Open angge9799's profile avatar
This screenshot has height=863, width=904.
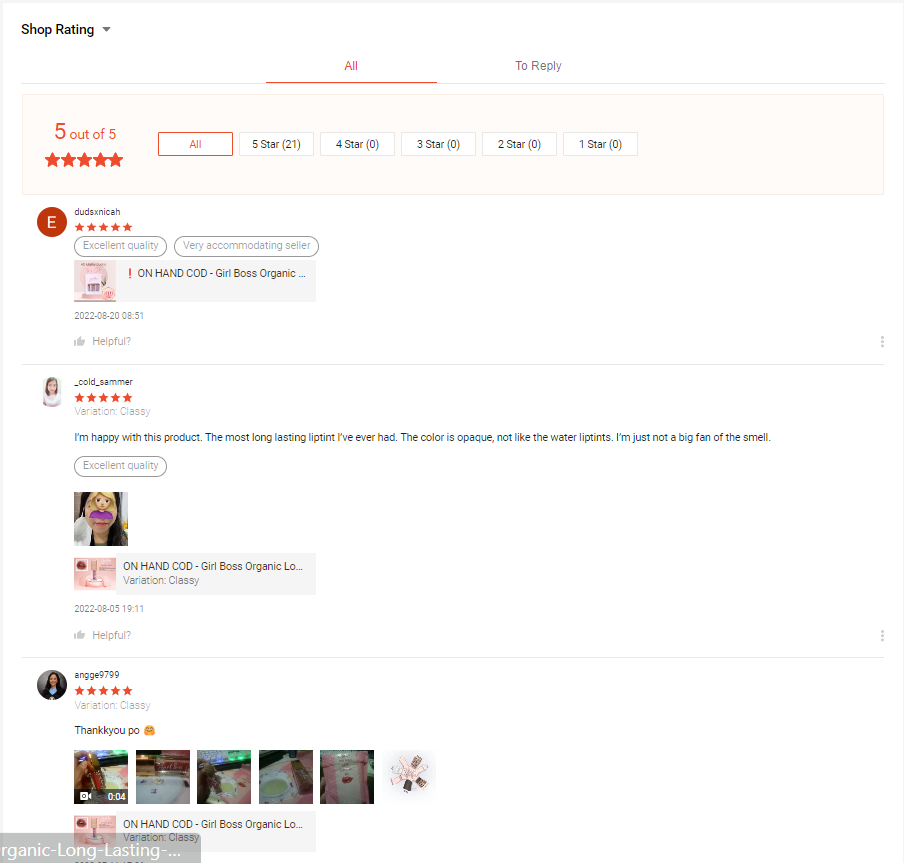[x=52, y=685]
